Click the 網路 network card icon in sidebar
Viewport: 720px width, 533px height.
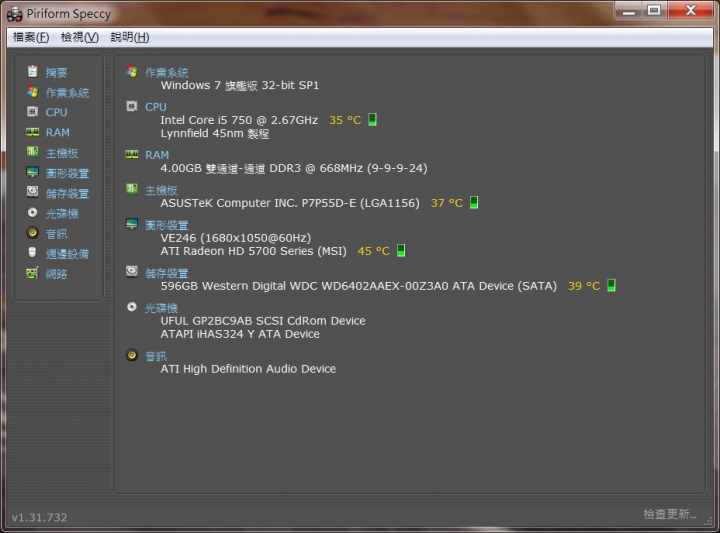[x=33, y=273]
